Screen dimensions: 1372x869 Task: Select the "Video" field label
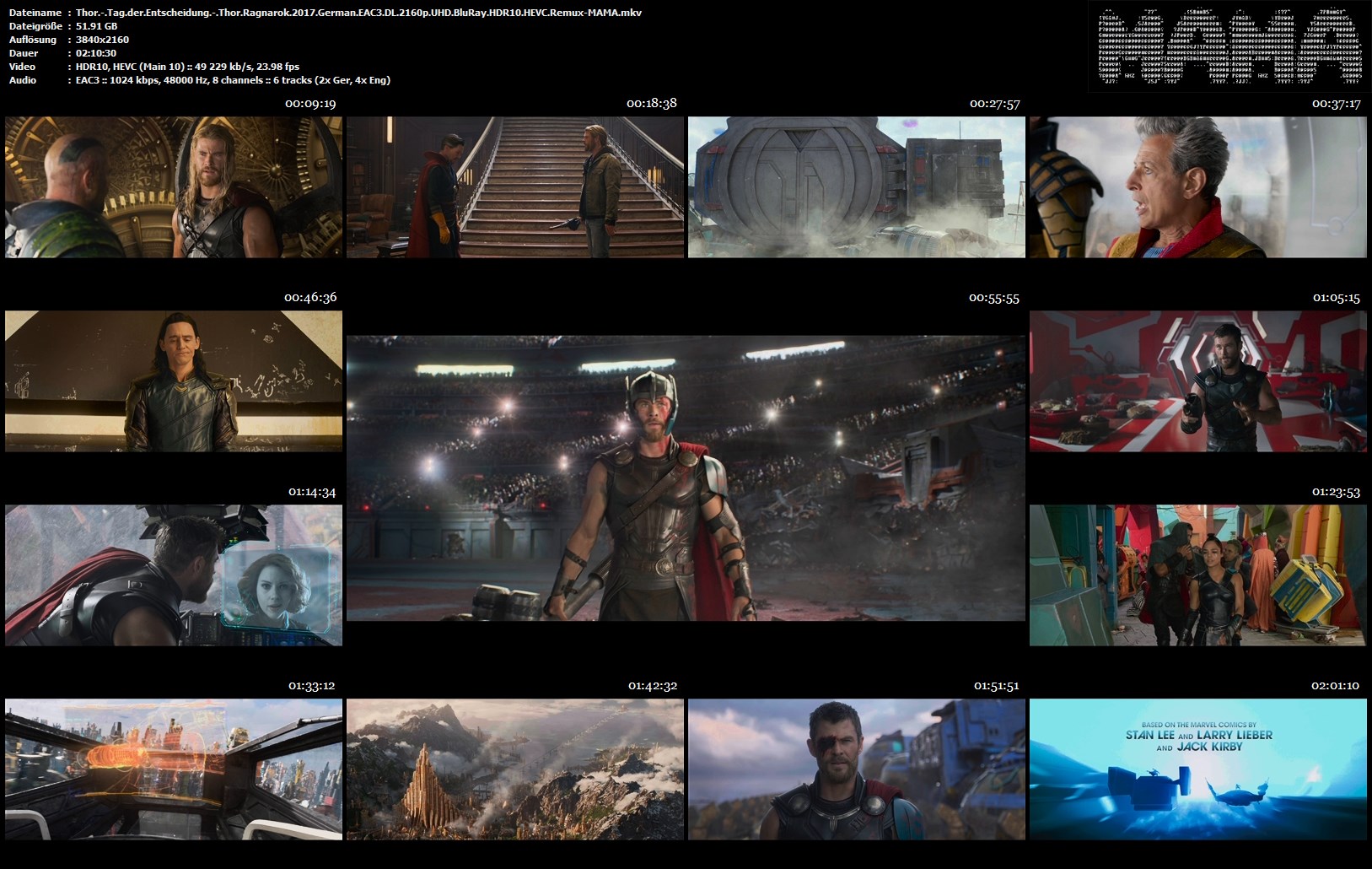pos(23,67)
